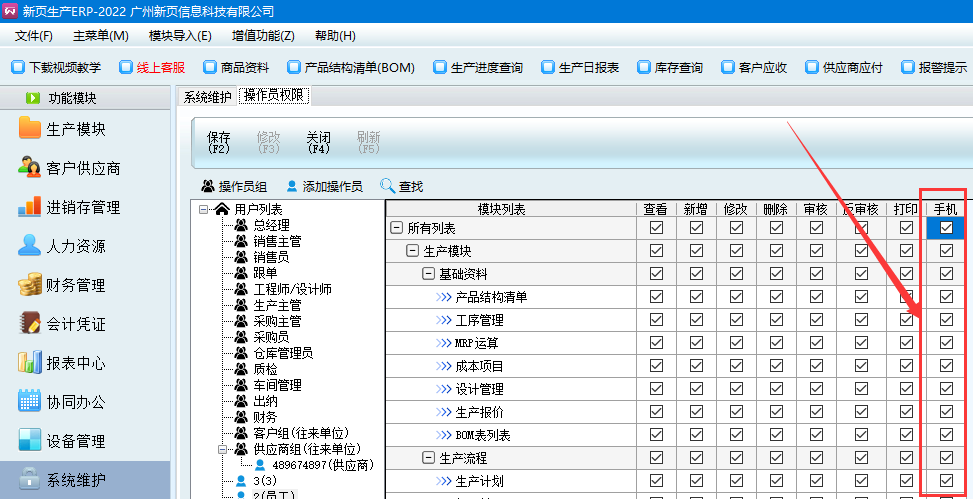Click the 保存 (F2) button
Image resolution: width=973 pixels, height=499 pixels.
[x=218, y=142]
